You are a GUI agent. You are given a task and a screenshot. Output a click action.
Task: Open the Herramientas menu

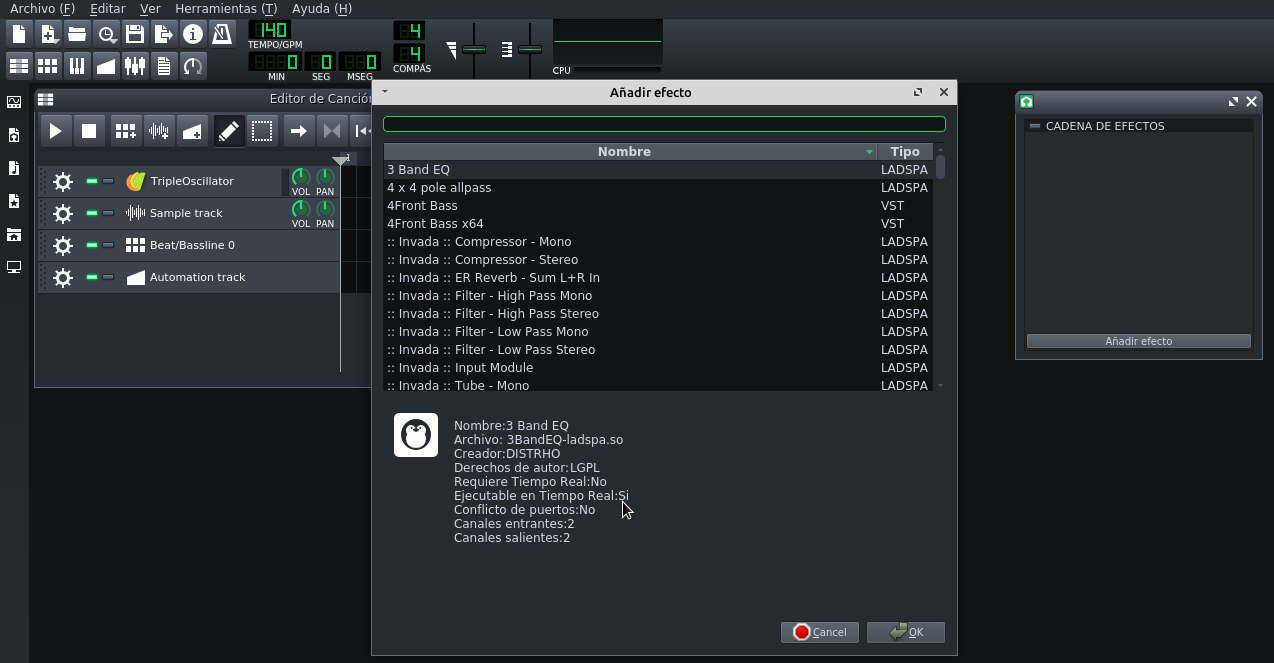(225, 8)
